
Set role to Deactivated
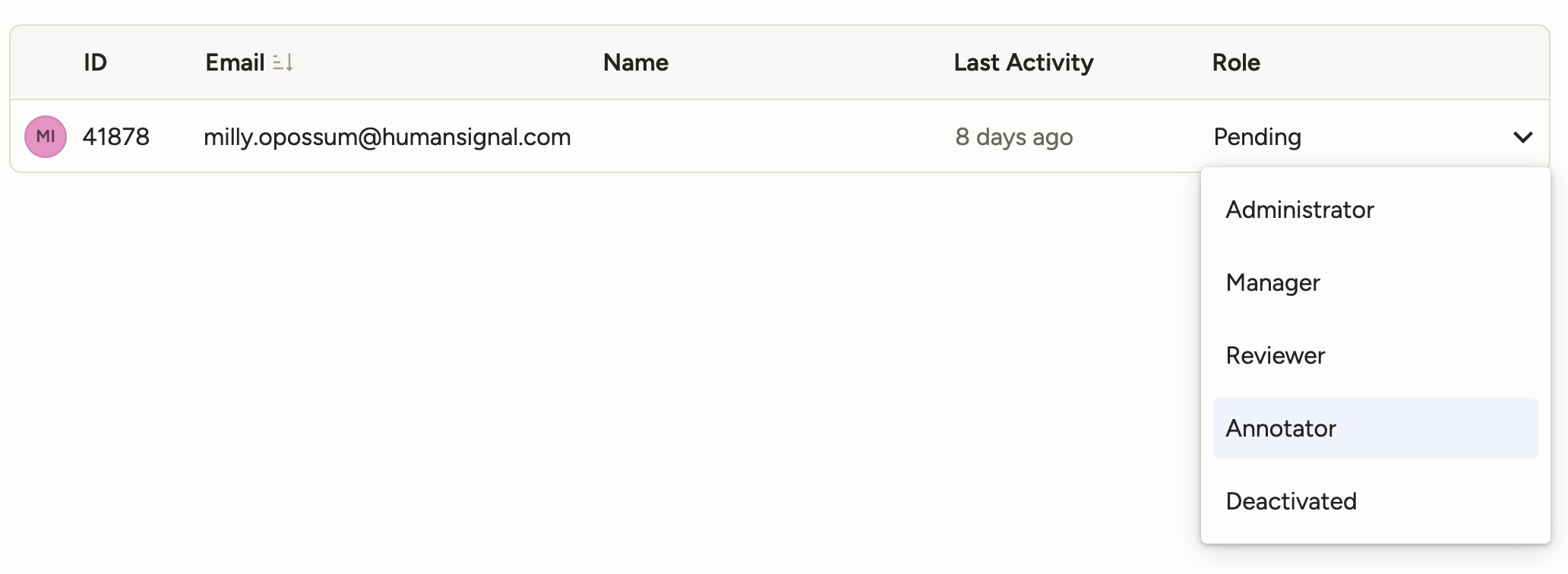coord(1291,501)
